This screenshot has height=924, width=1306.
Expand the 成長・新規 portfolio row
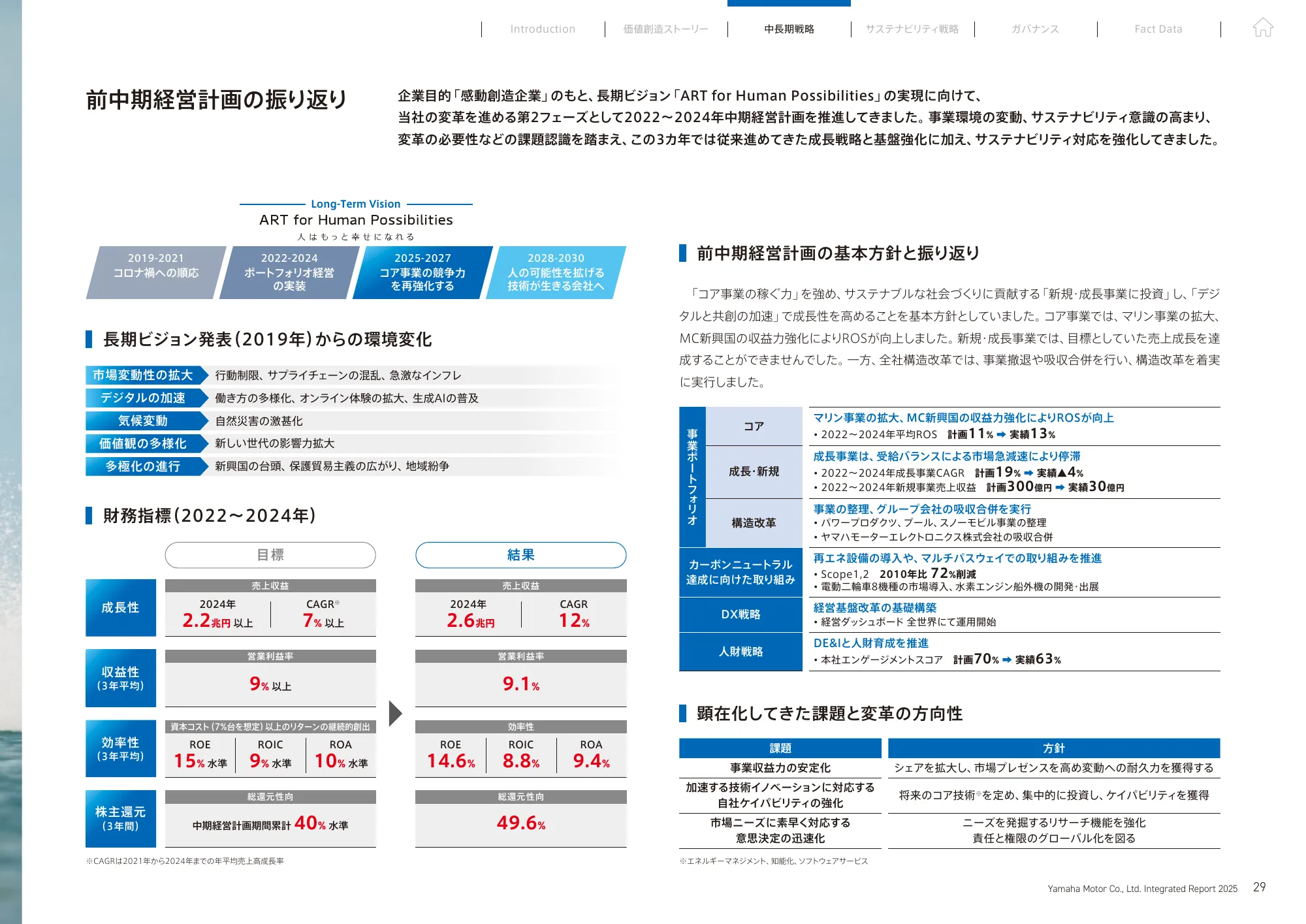coord(754,471)
